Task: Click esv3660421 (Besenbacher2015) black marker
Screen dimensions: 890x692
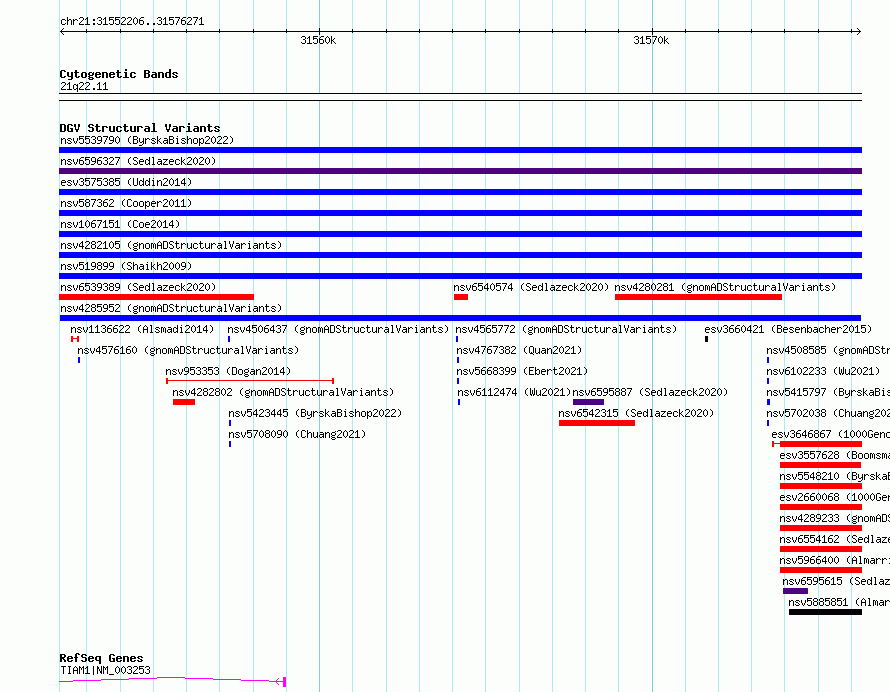Action: pos(707,339)
